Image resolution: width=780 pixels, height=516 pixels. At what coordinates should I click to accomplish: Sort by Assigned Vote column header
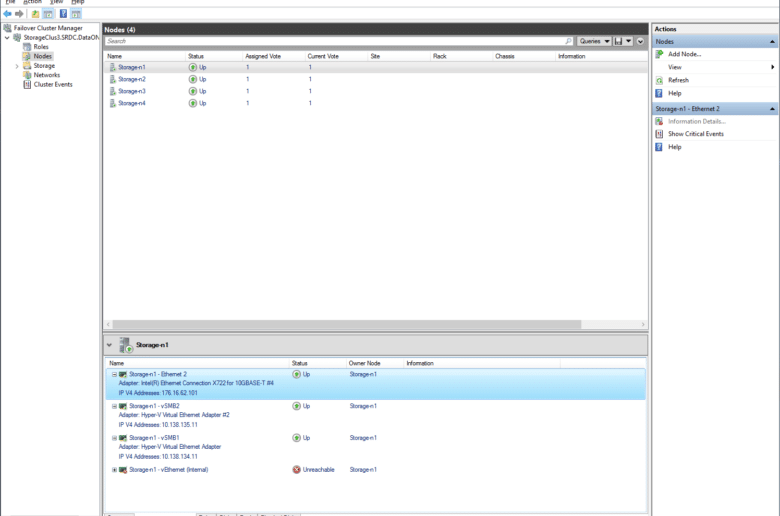coord(274,56)
